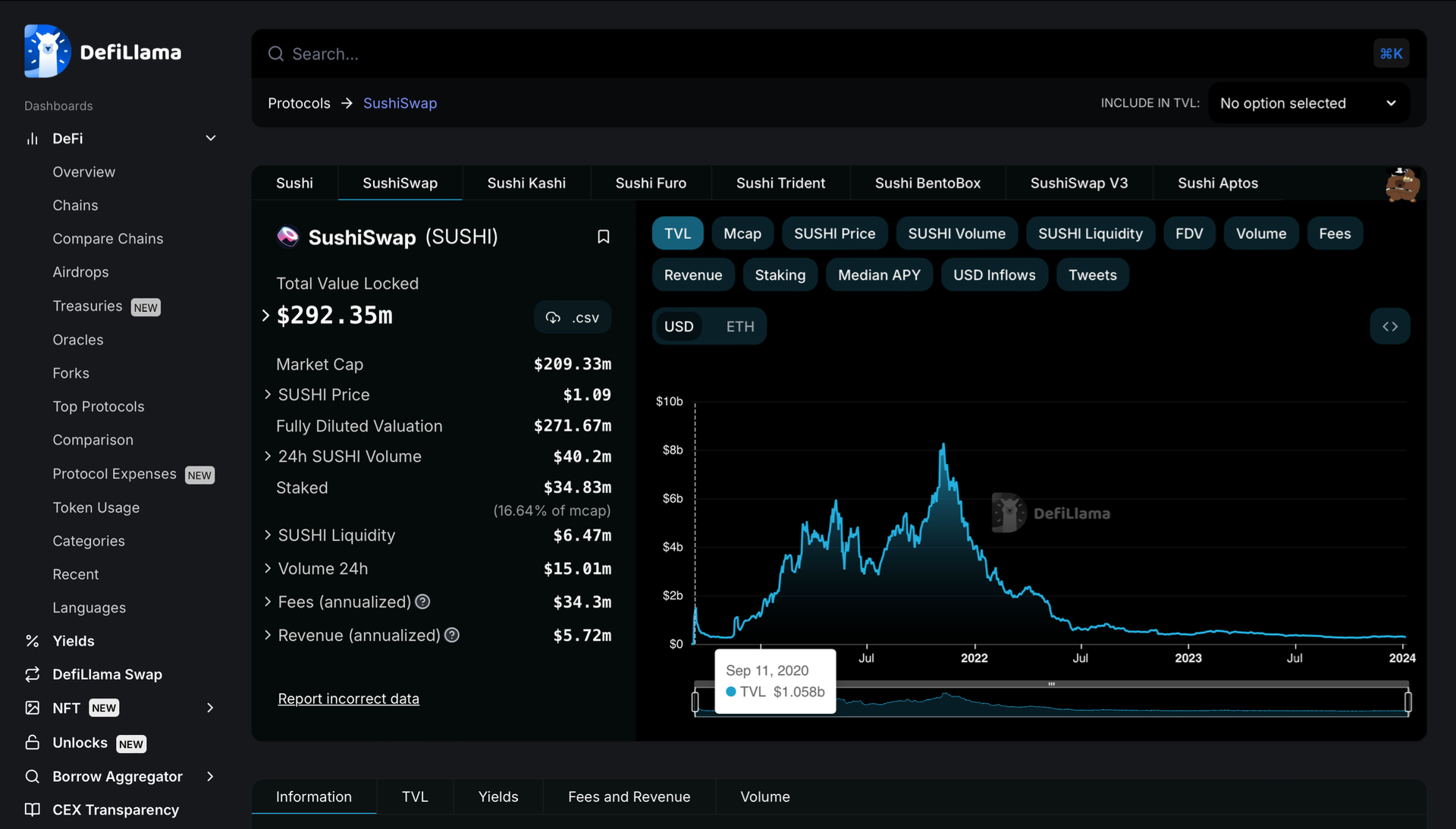Open the Sushi Aptos tab
Screen dimensions: 1456x829
[1217, 183]
